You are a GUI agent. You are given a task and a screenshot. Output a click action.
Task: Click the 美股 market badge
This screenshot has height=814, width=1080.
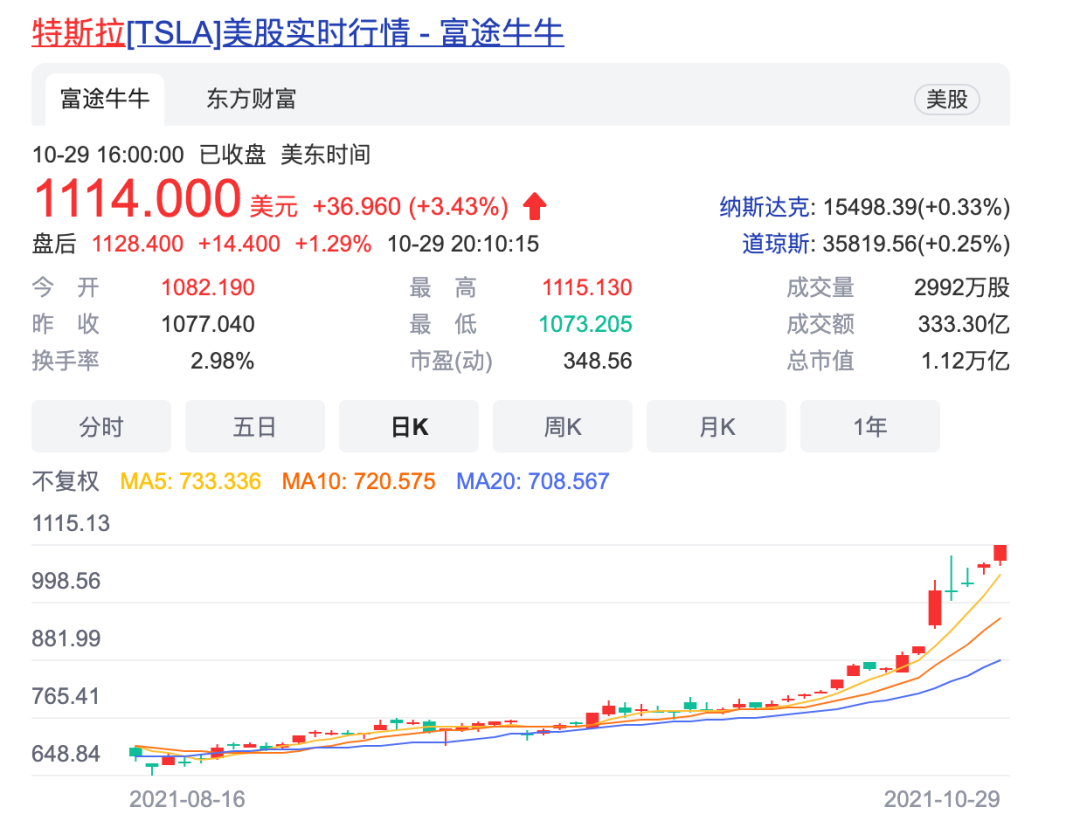point(946,99)
